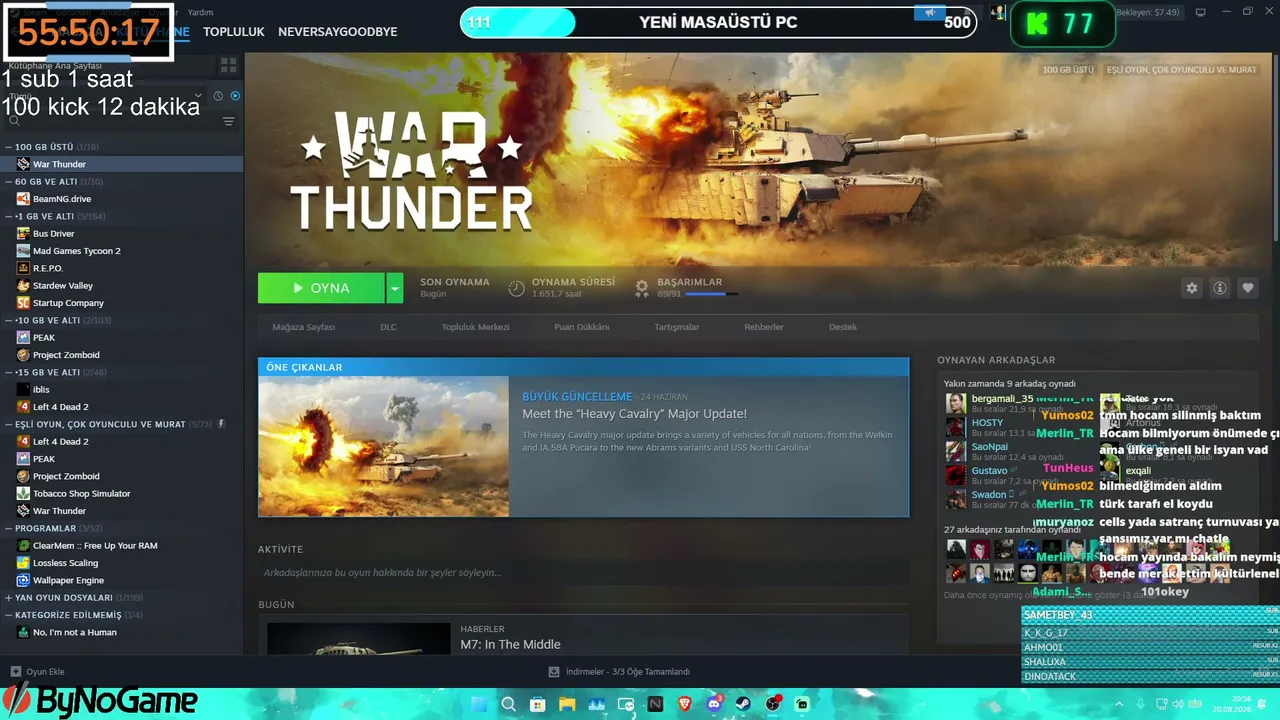Expand the YAN OYUN DOSYALARI category
This screenshot has width=1280, height=720.
coord(8,598)
